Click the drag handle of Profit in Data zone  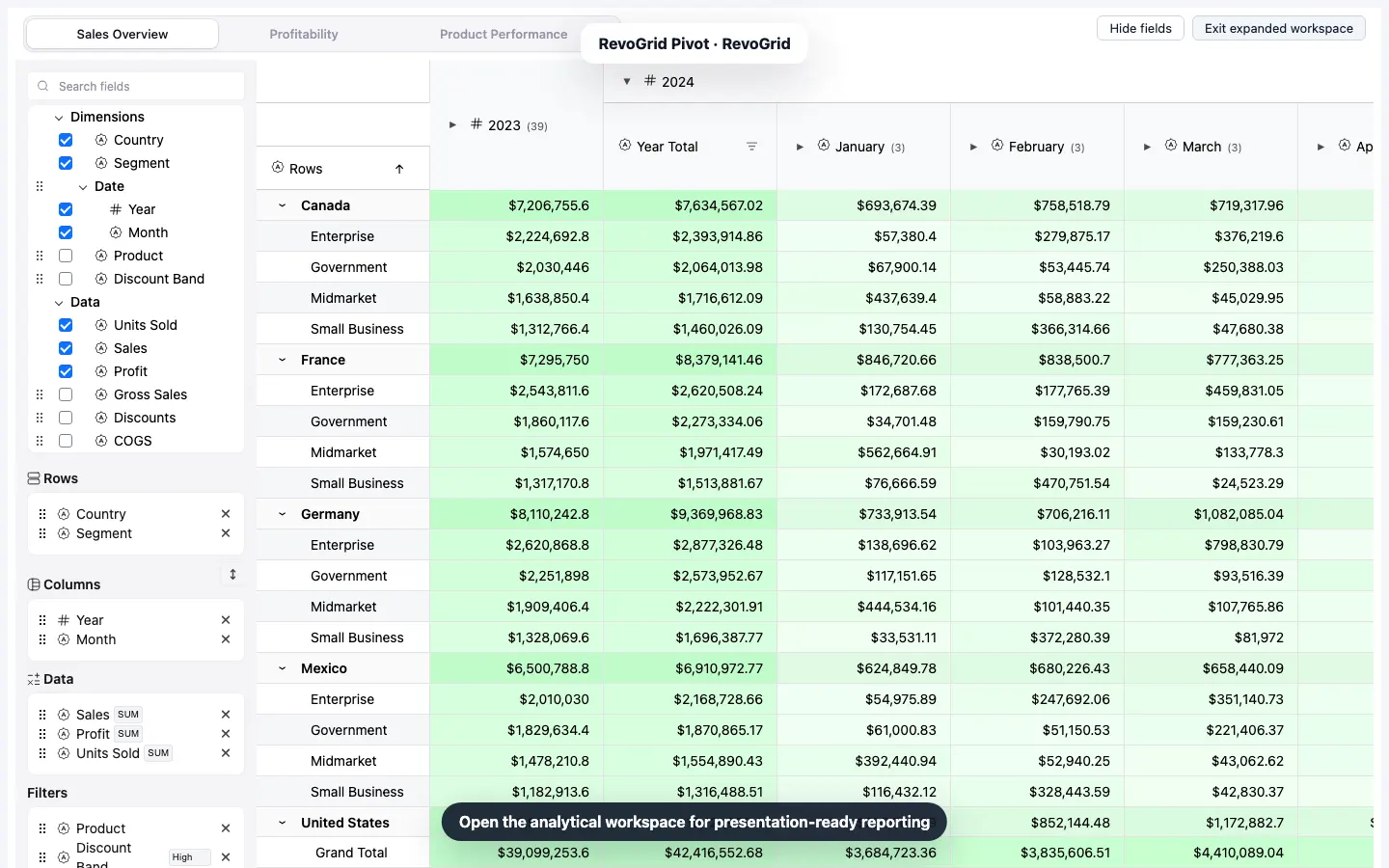42,734
